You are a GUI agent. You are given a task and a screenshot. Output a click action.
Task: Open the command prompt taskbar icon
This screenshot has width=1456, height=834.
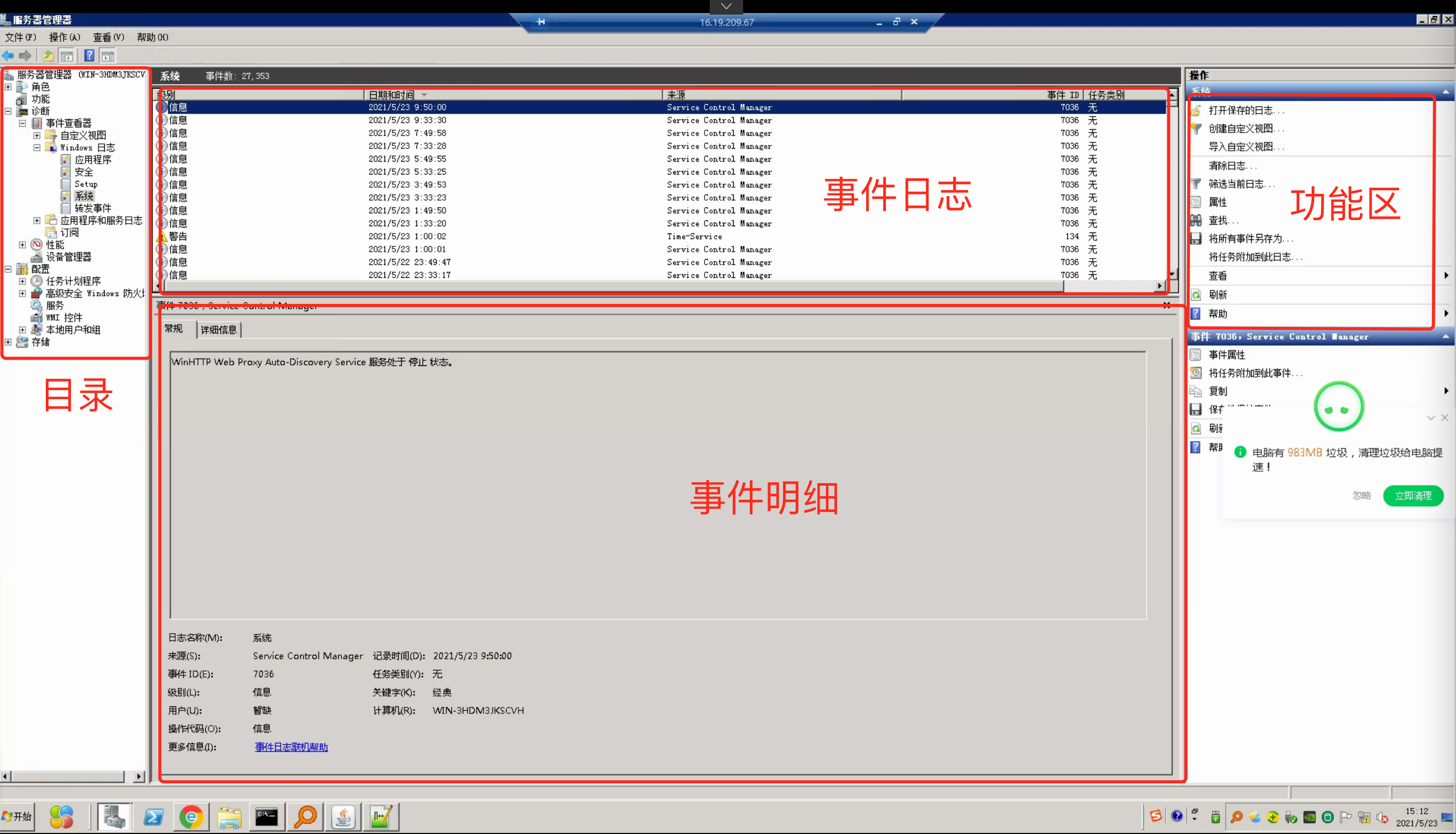(267, 817)
